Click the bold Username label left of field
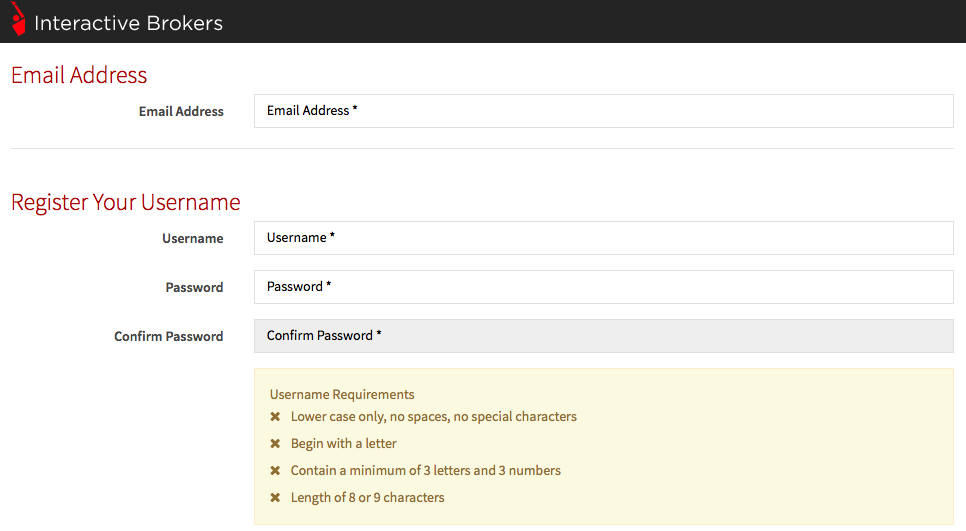This screenshot has height=531, width=966. click(192, 239)
